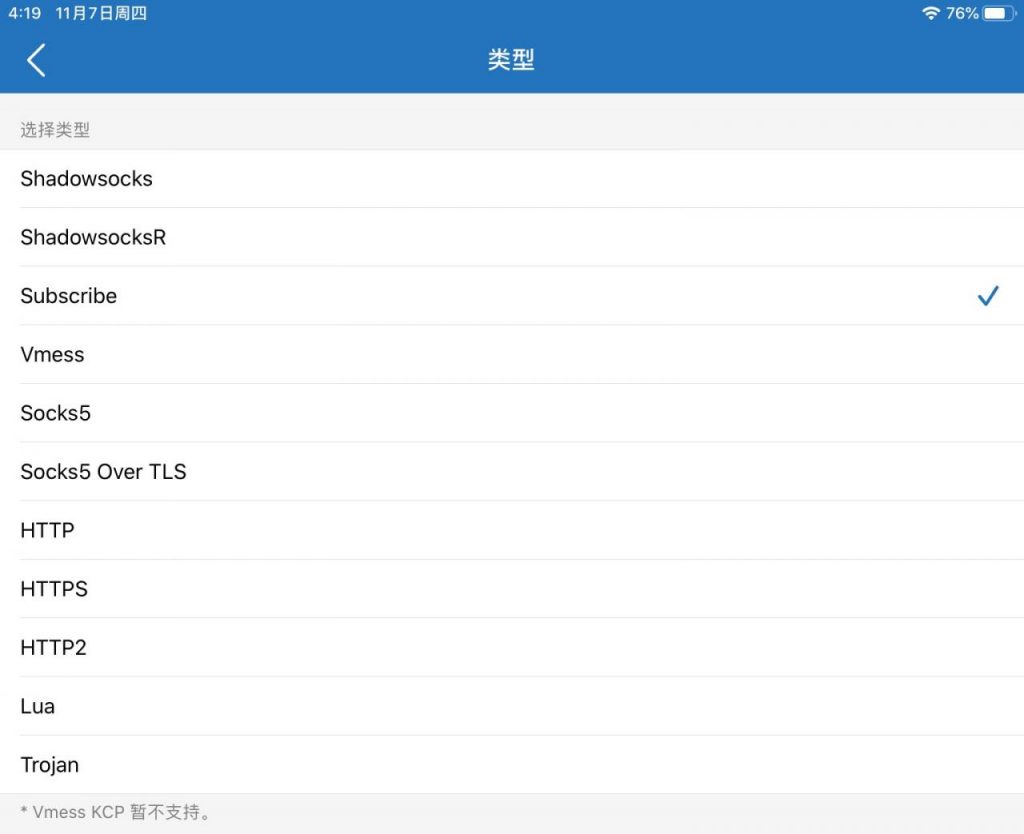Choose the HTTP proxy type
Image resolution: width=1024 pixels, height=834 pixels.
pyautogui.click(x=46, y=531)
